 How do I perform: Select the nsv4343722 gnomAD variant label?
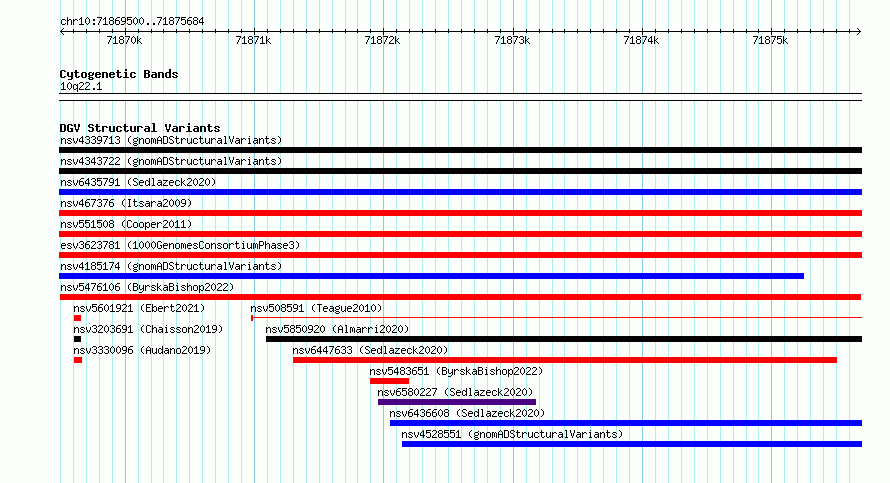171,161
